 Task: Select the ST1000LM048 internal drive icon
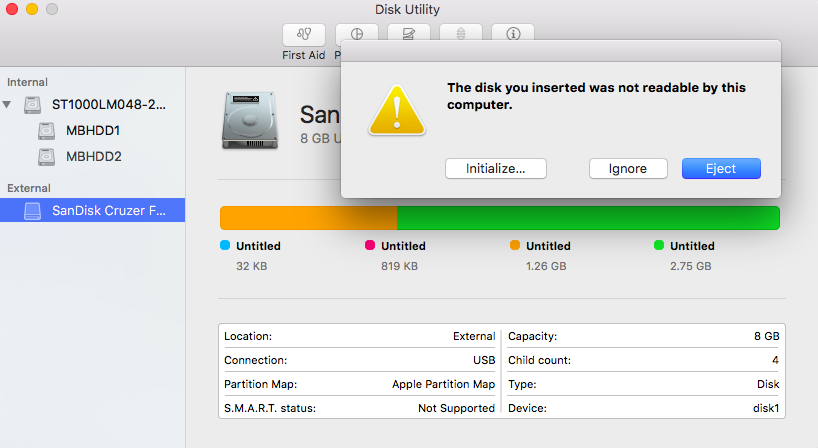[32, 105]
